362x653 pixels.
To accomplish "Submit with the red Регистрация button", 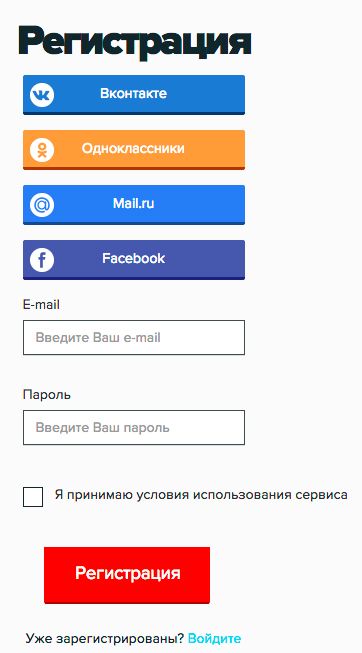I will click(127, 575).
